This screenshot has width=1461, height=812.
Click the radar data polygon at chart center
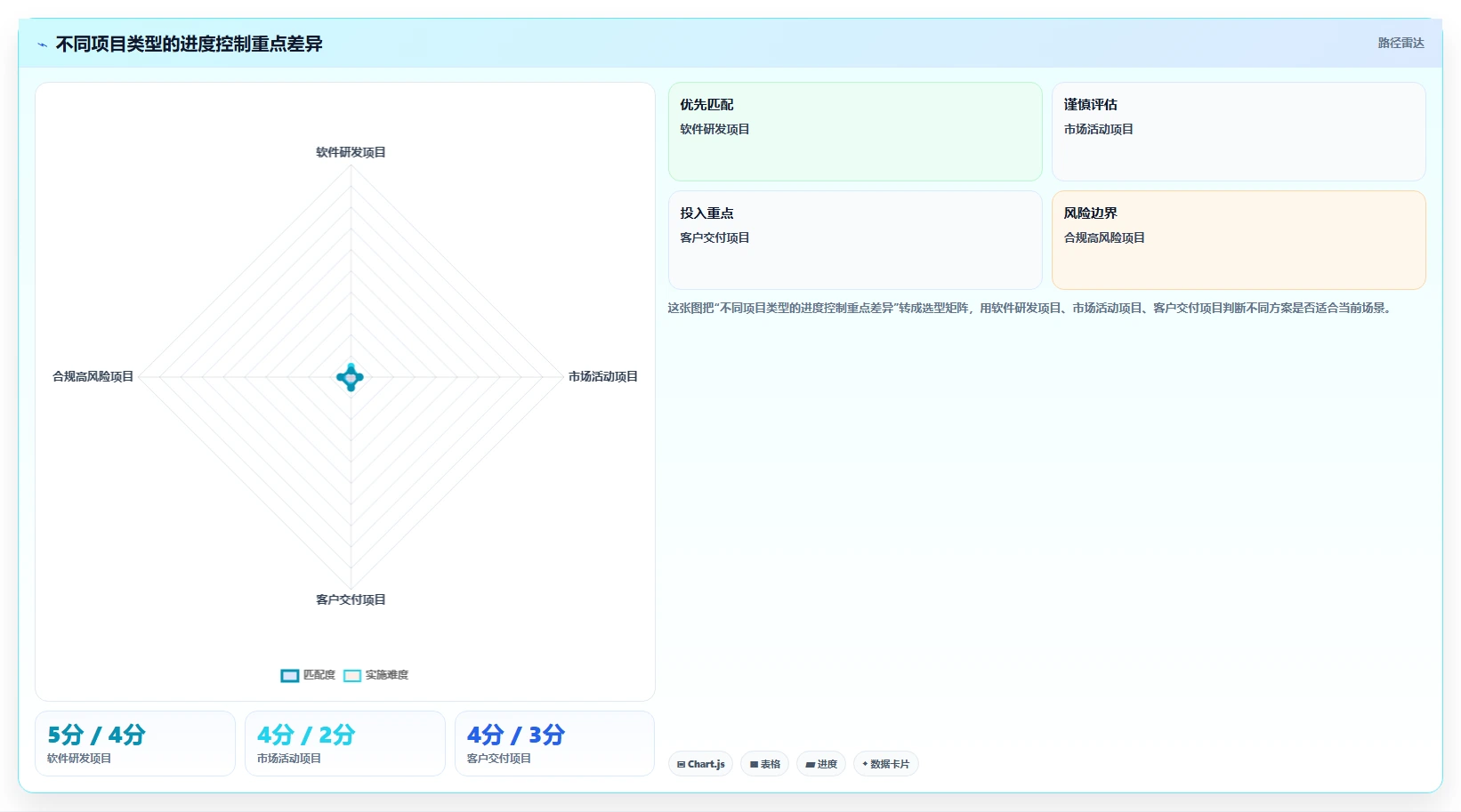351,377
